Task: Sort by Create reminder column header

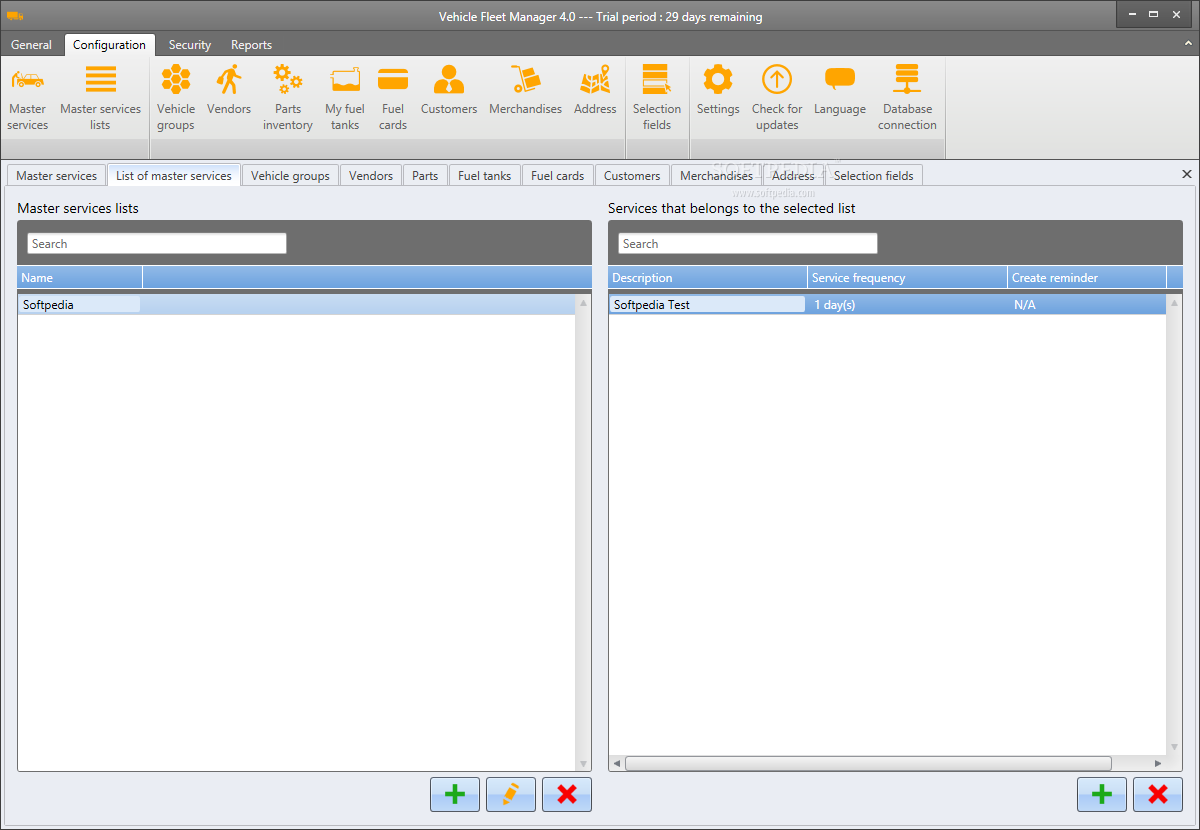Action: point(1087,278)
